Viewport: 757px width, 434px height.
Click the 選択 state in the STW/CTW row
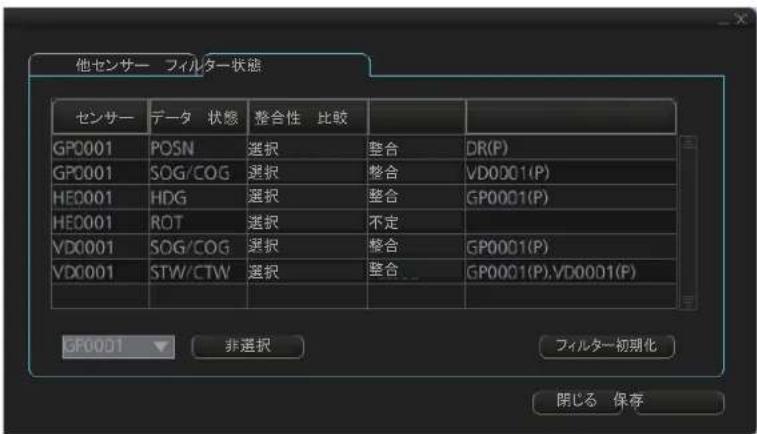(307, 272)
